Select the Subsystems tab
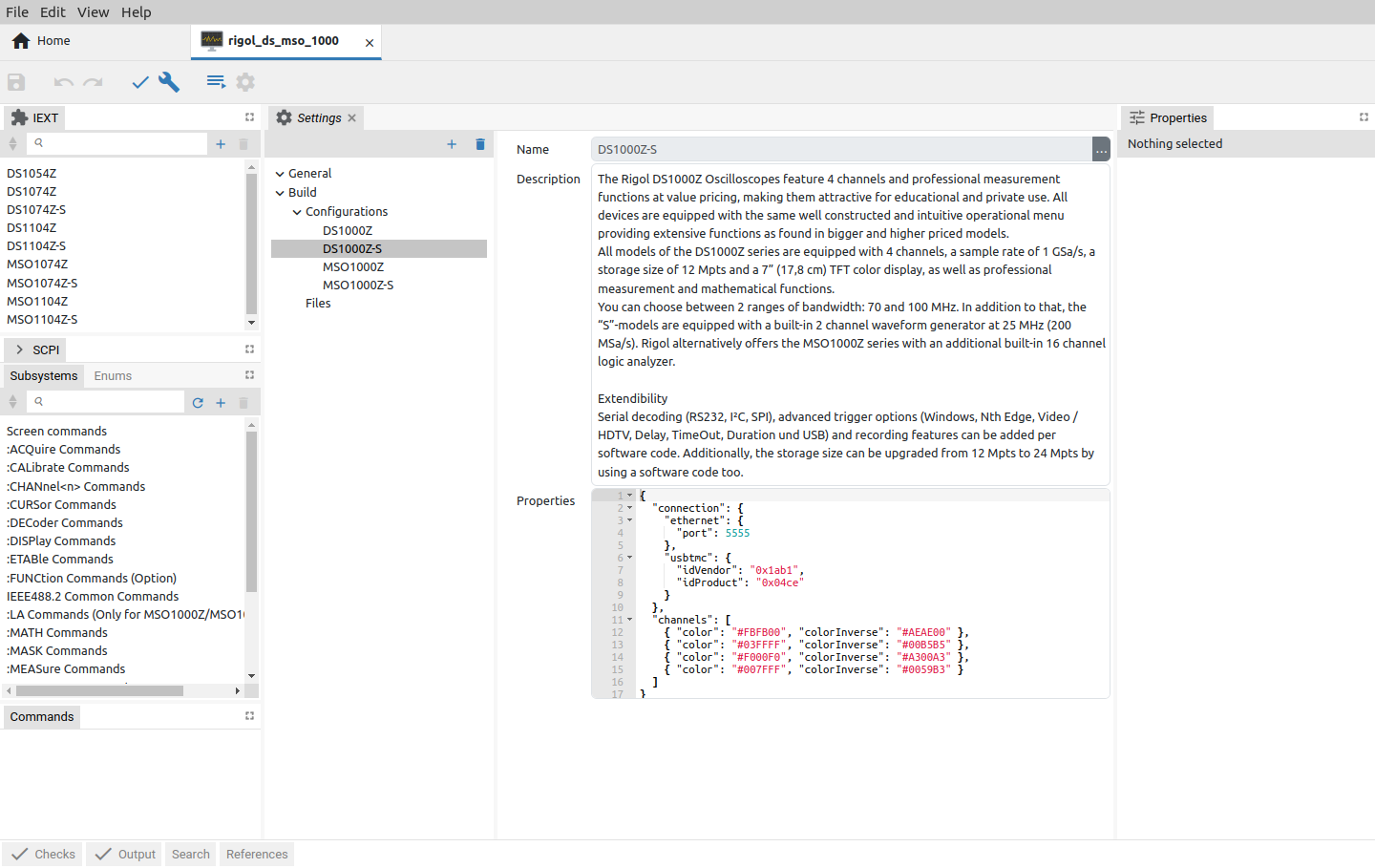Image resolution: width=1375 pixels, height=868 pixels. click(44, 376)
